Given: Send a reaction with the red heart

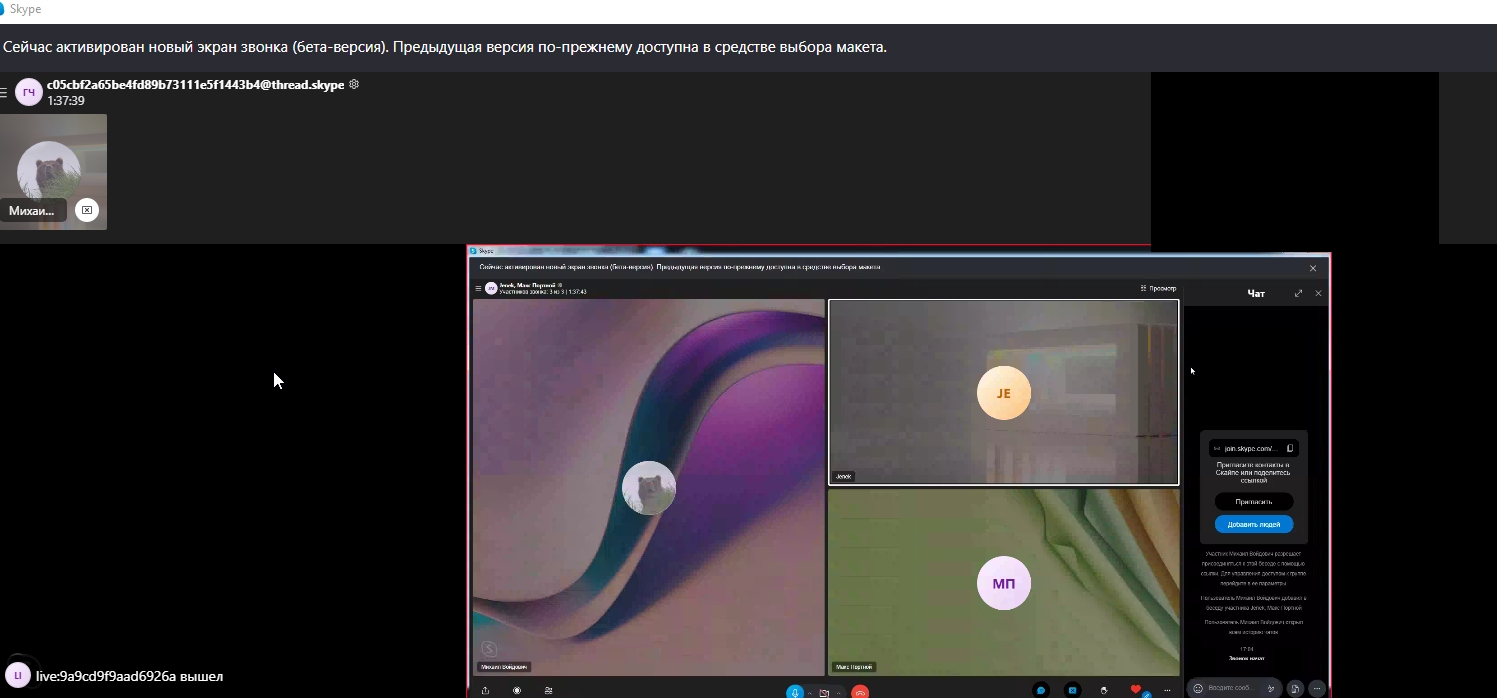Looking at the screenshot, I should (1136, 689).
